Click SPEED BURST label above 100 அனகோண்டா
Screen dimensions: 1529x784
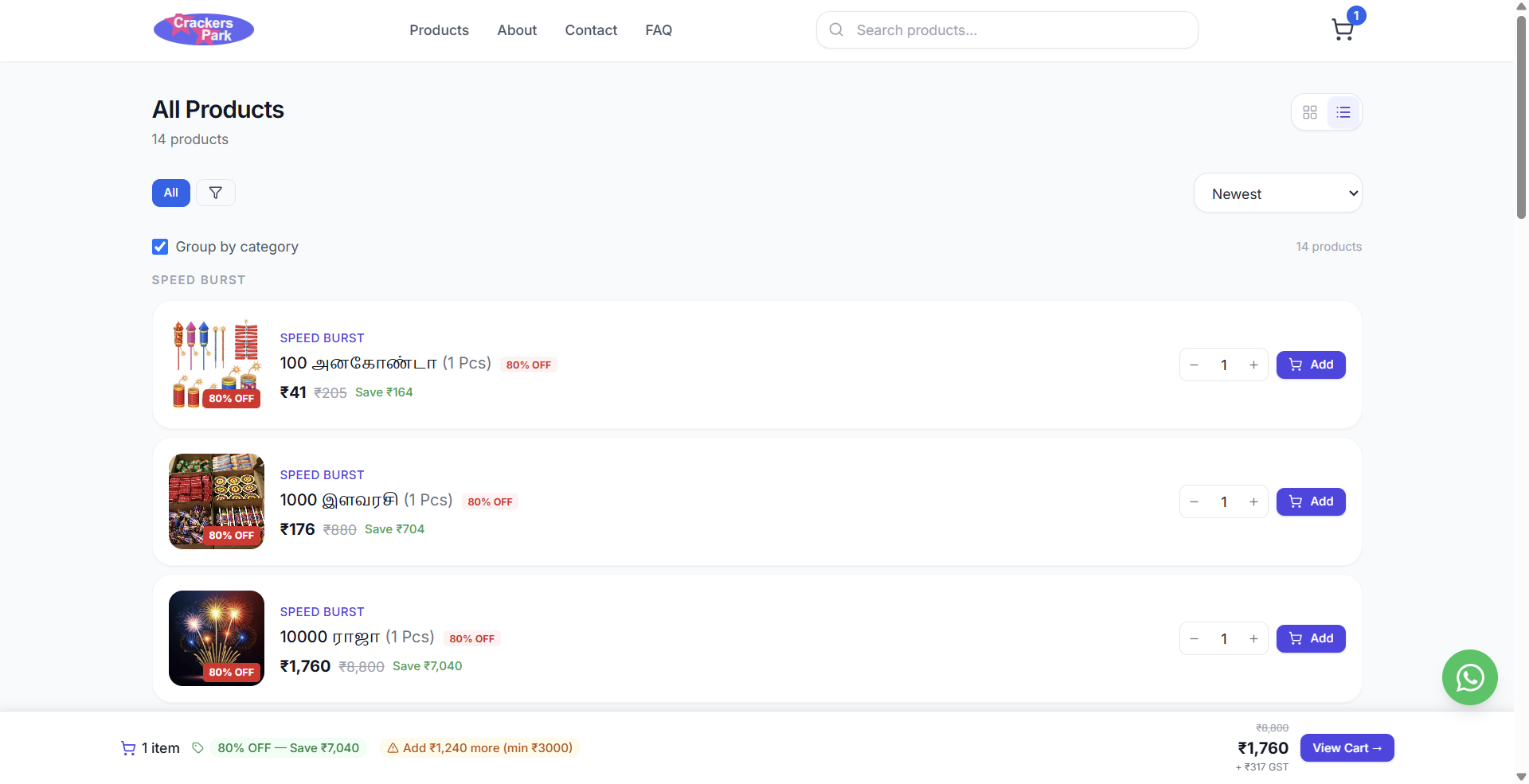[322, 338]
